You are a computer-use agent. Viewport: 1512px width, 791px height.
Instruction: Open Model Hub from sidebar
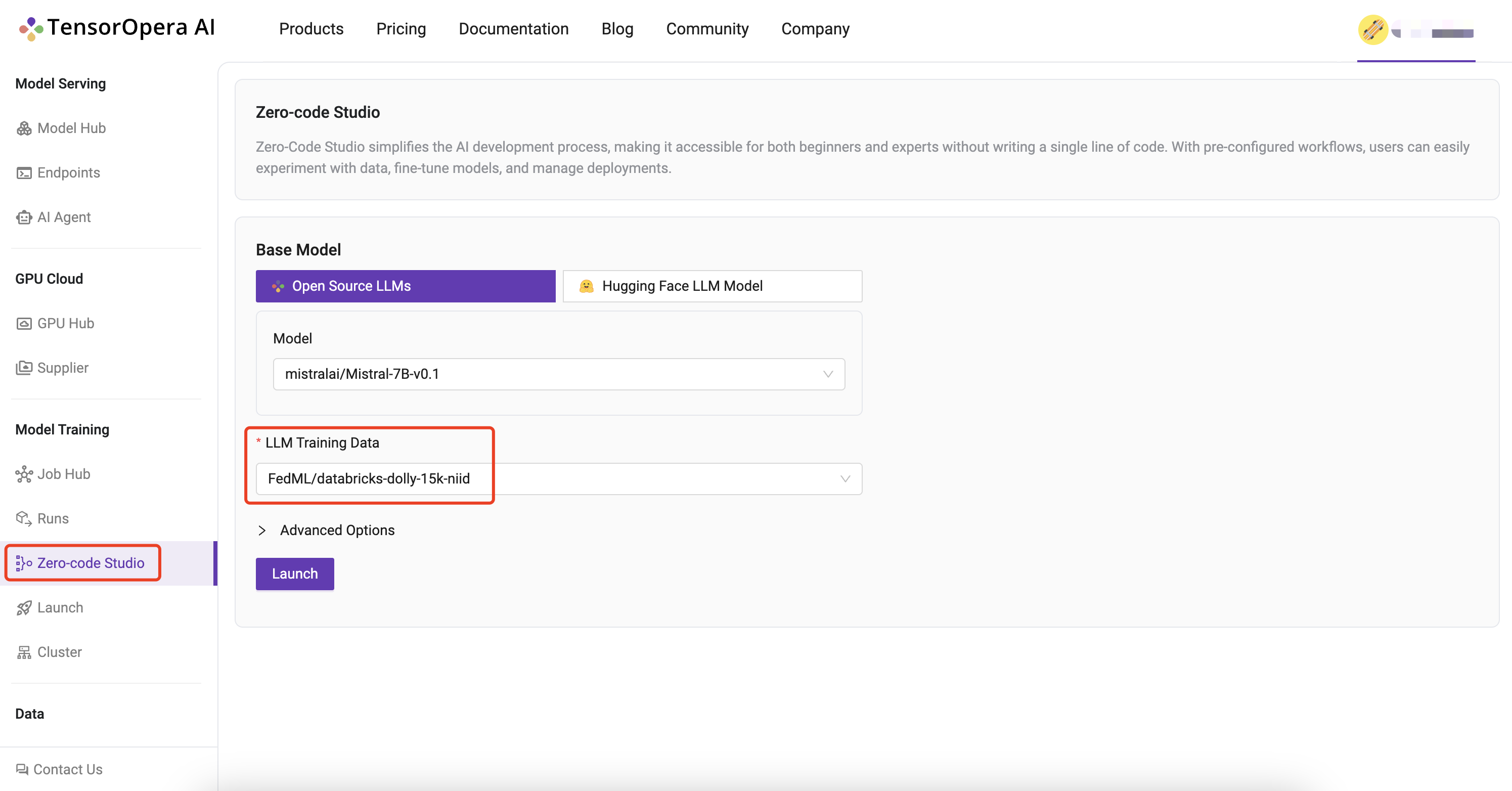[72, 128]
